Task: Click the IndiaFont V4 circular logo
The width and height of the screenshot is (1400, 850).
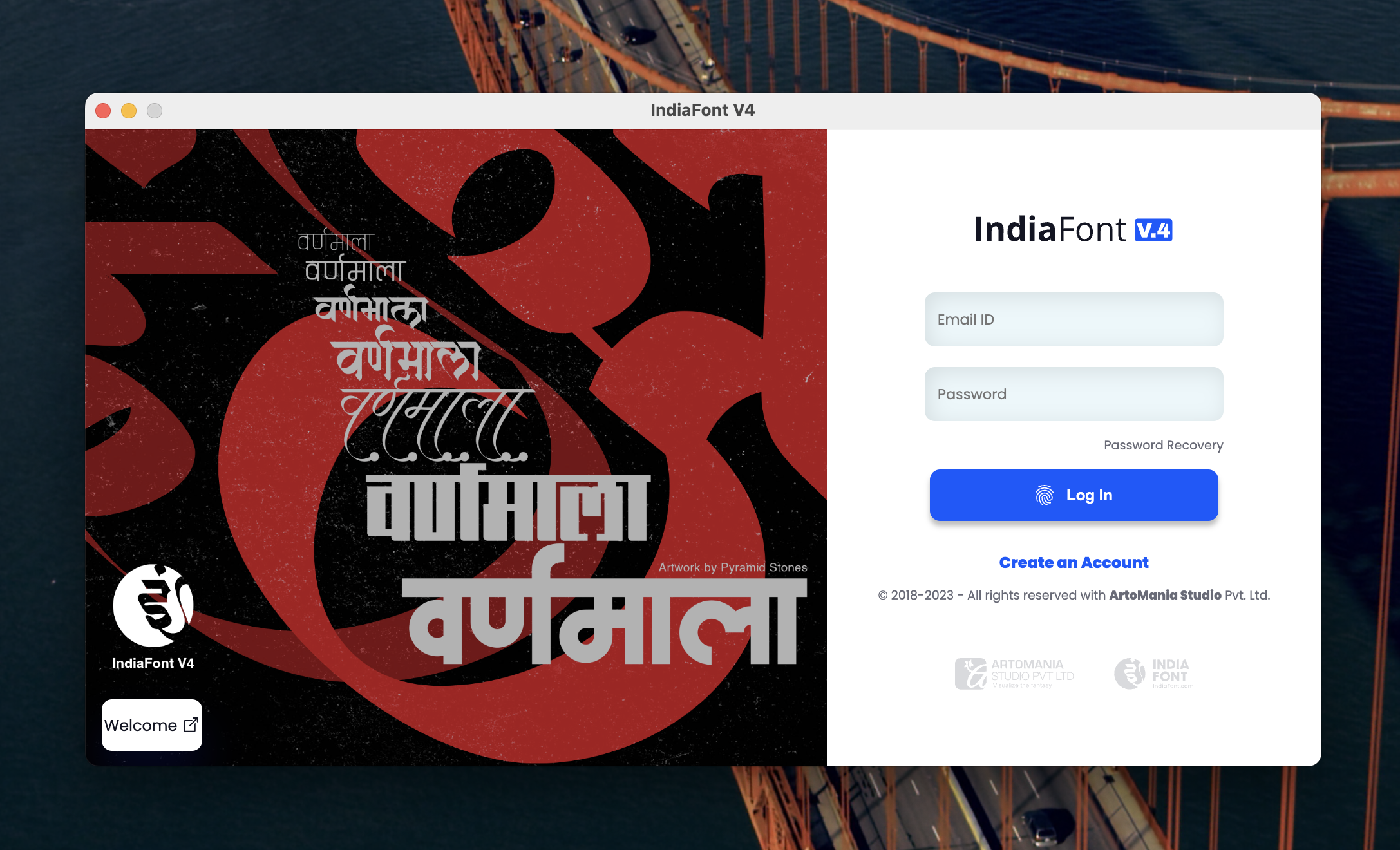Action: coord(153,605)
